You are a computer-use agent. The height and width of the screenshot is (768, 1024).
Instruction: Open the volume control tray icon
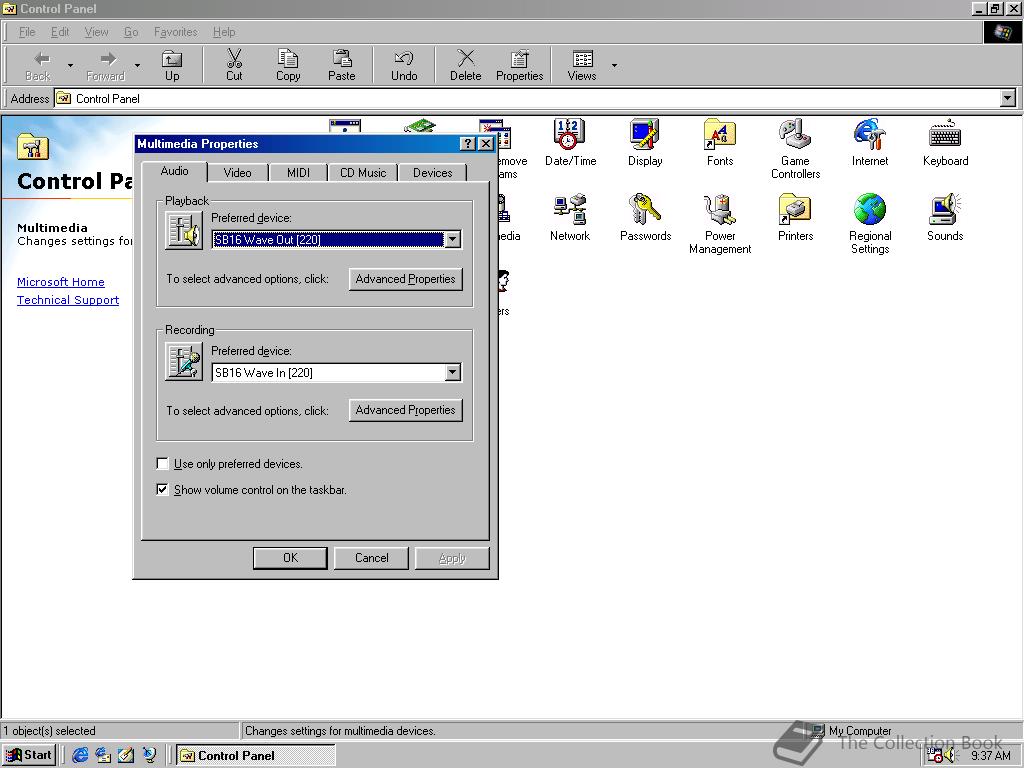tap(950, 756)
